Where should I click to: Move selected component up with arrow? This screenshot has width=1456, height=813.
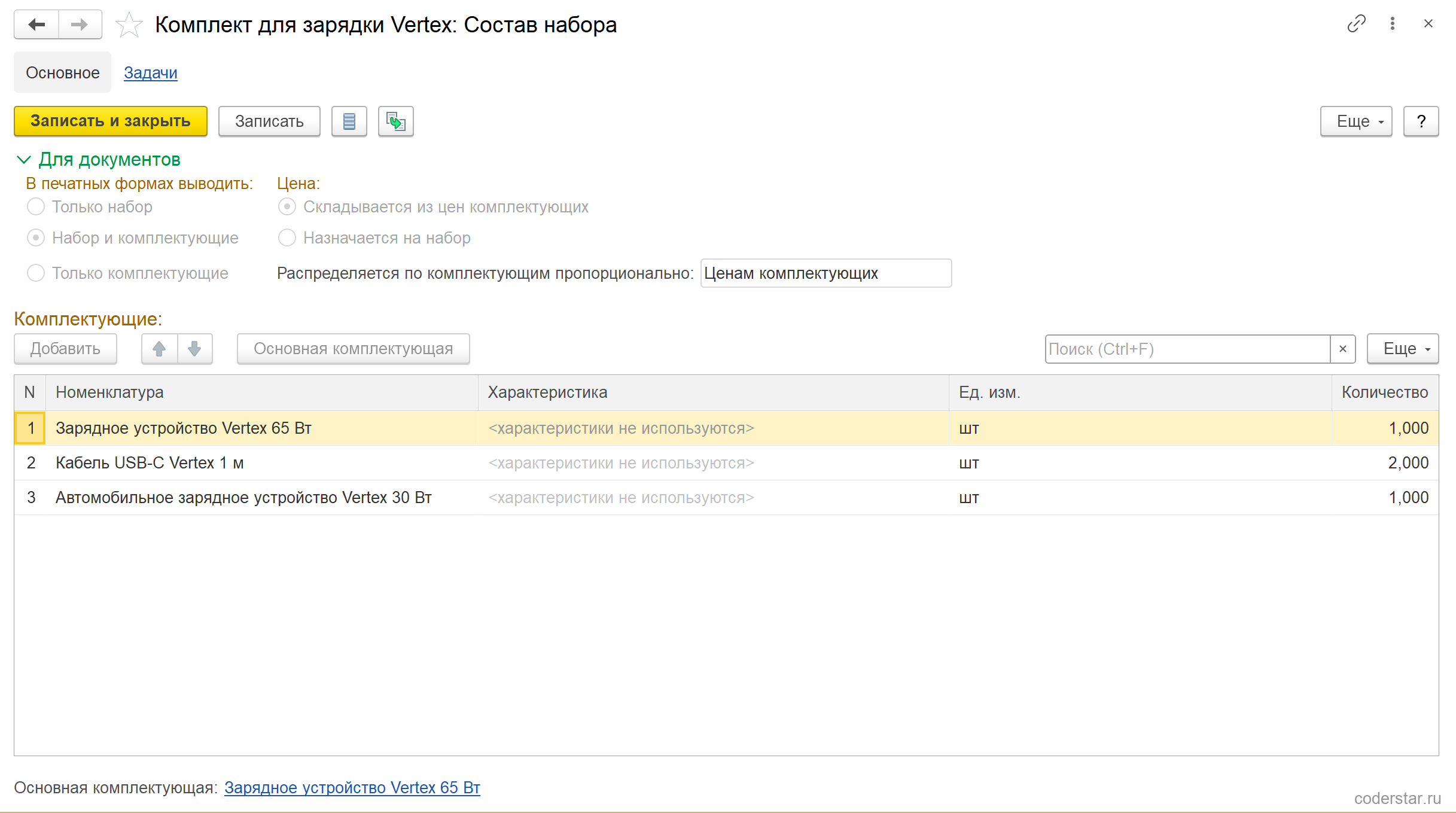tap(159, 349)
